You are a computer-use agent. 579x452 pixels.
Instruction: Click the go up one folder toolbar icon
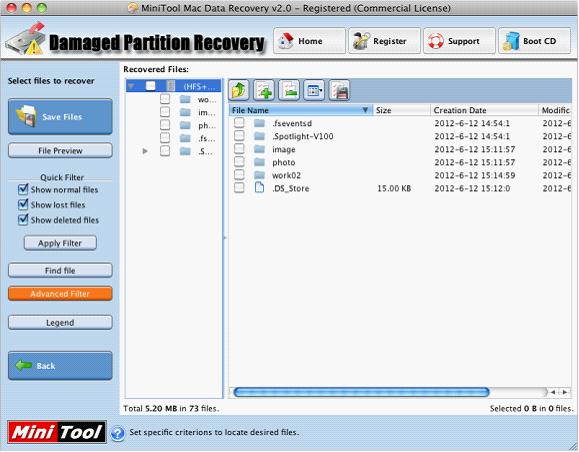[x=239, y=90]
